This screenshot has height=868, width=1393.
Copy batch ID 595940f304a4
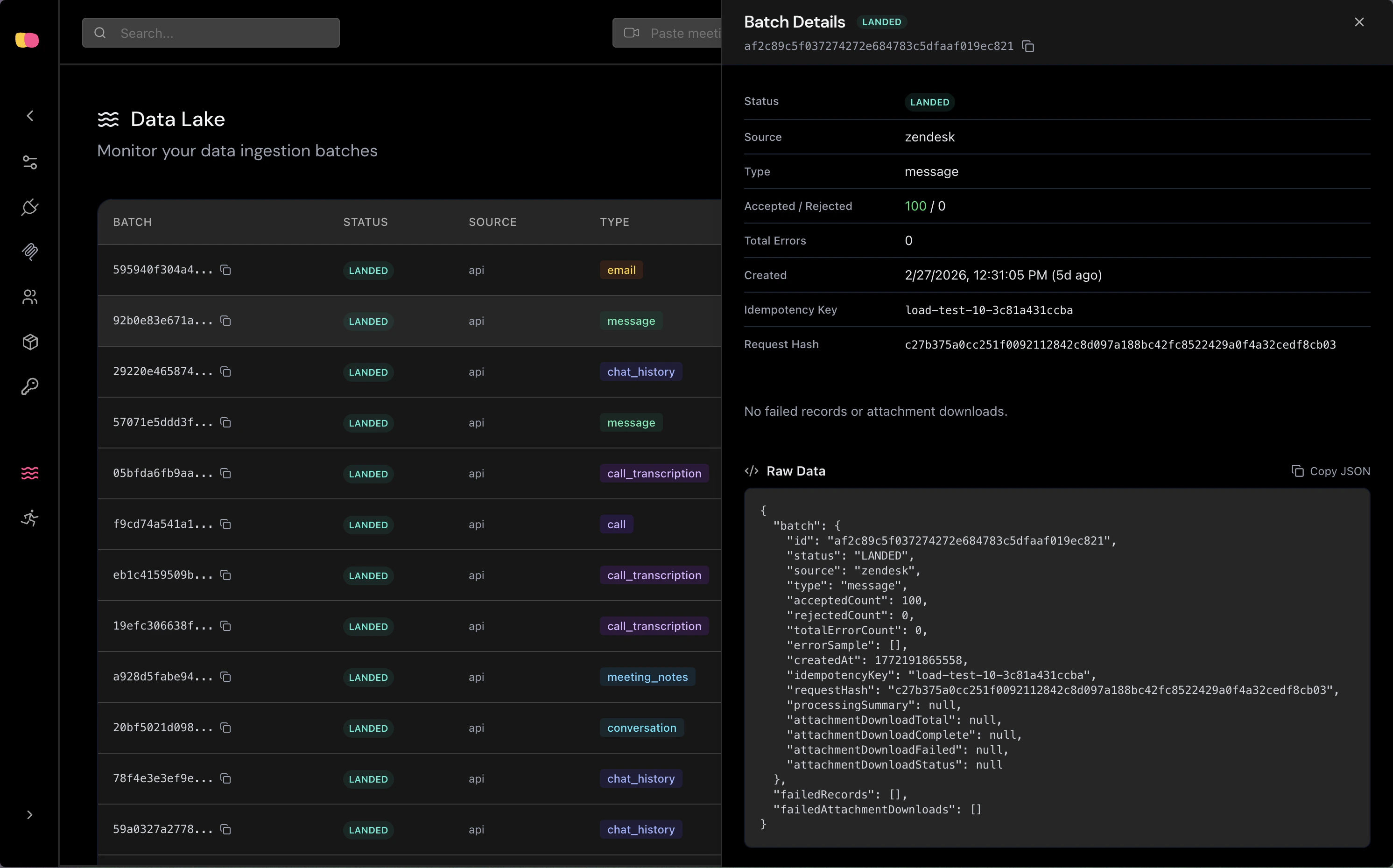click(225, 270)
